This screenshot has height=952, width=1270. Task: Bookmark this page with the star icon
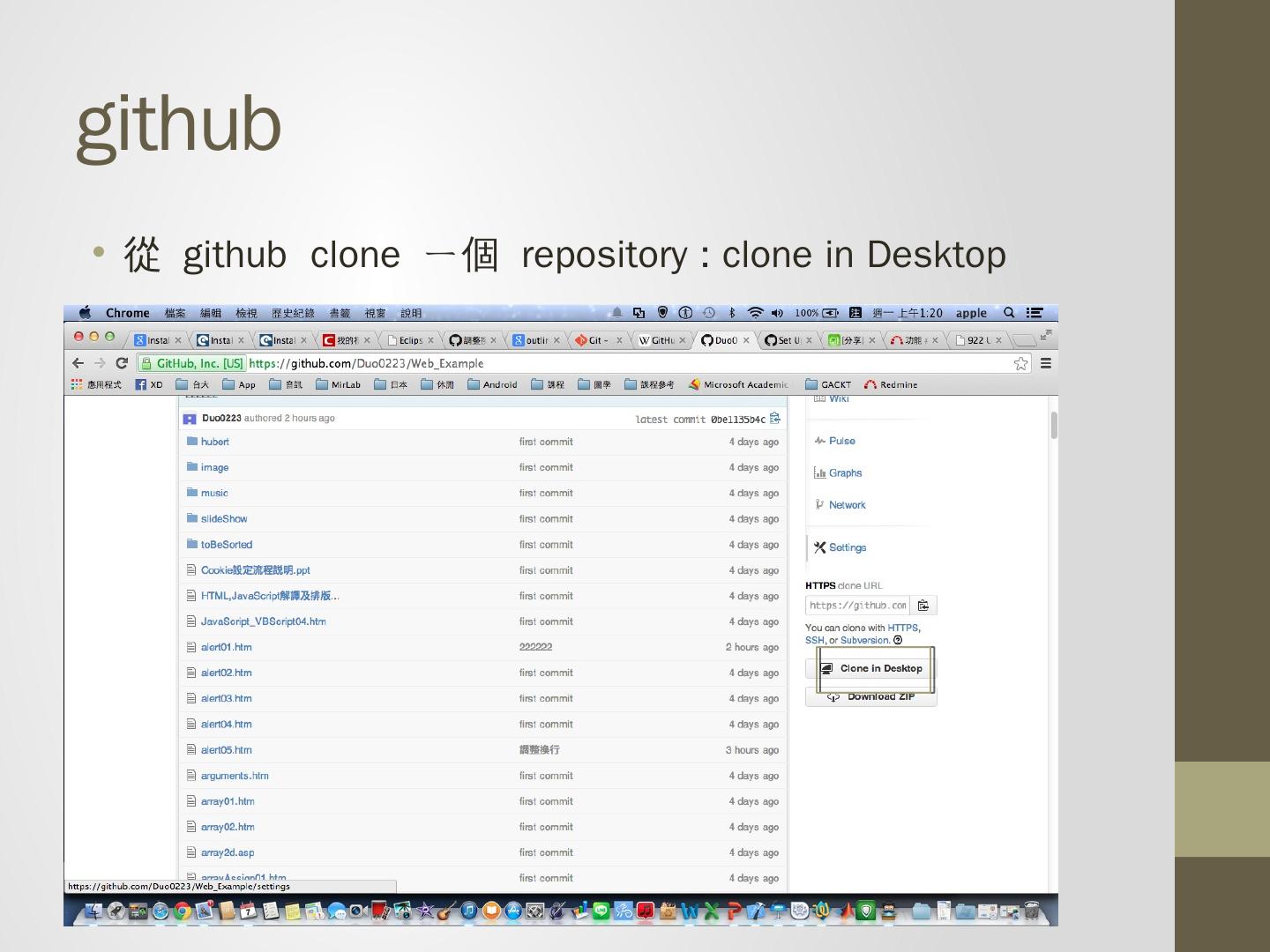(1020, 363)
